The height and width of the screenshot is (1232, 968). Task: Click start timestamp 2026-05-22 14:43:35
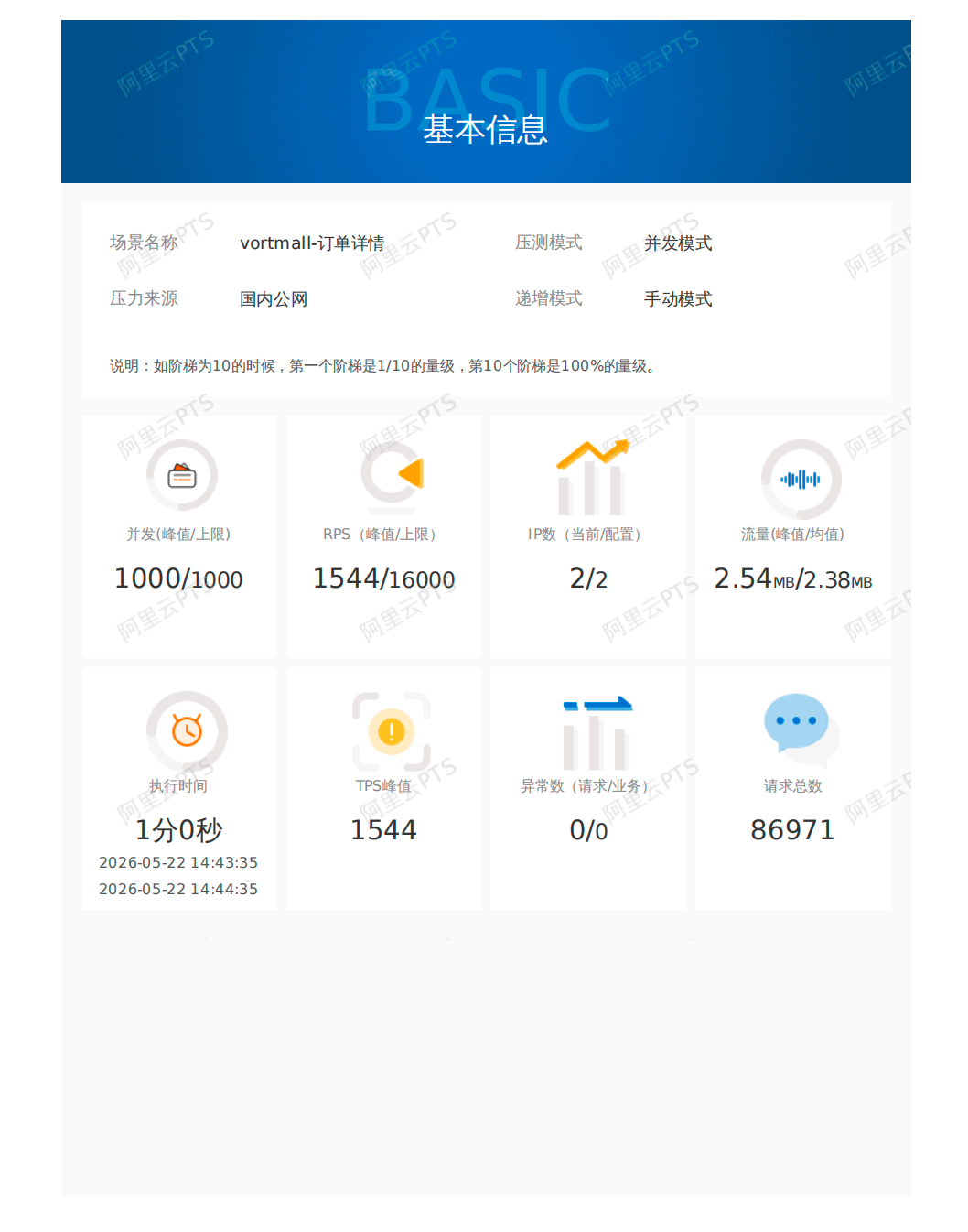pyautogui.click(x=178, y=862)
